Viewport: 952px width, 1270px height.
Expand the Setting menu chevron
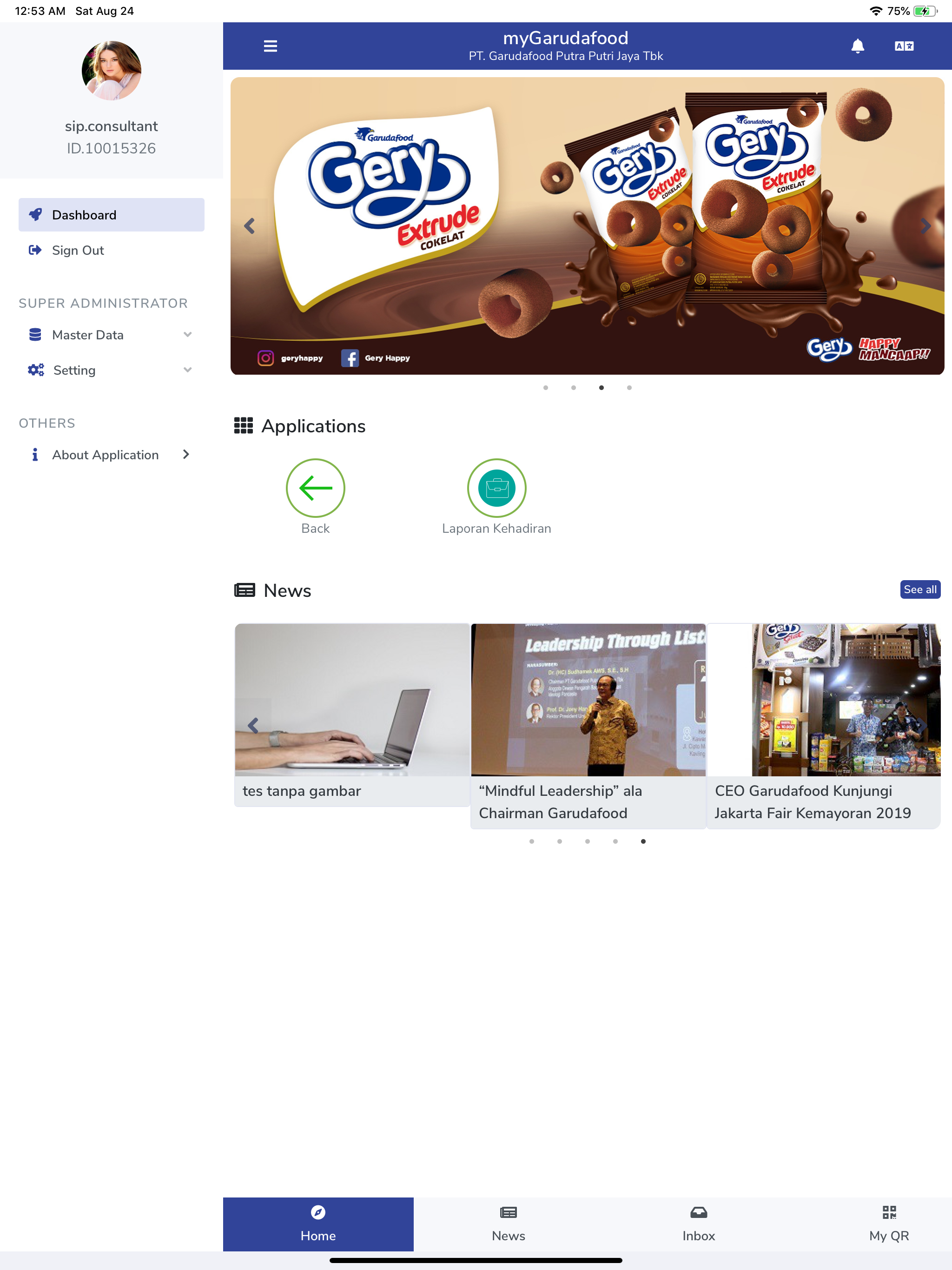point(187,370)
